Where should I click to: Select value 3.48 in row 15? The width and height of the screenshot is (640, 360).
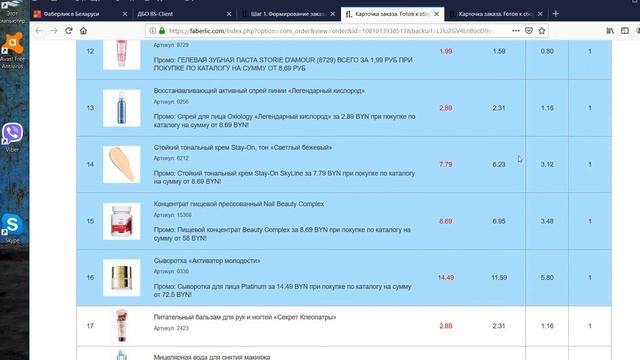(547, 221)
